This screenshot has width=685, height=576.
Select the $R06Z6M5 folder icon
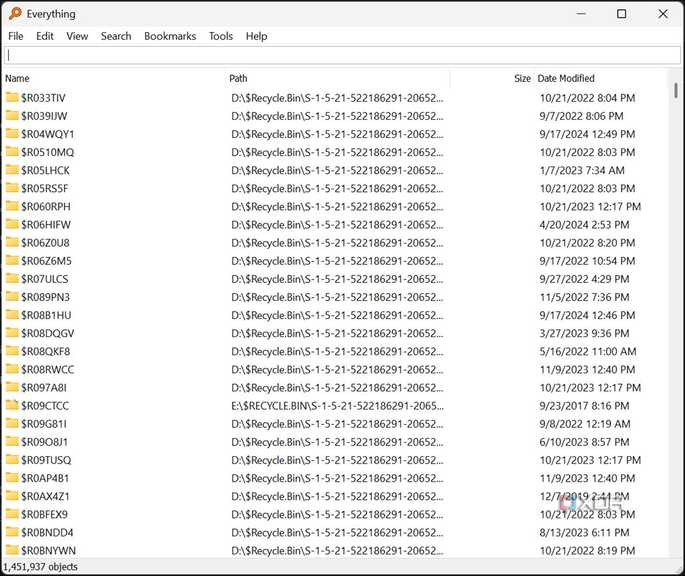pyautogui.click(x=12, y=260)
